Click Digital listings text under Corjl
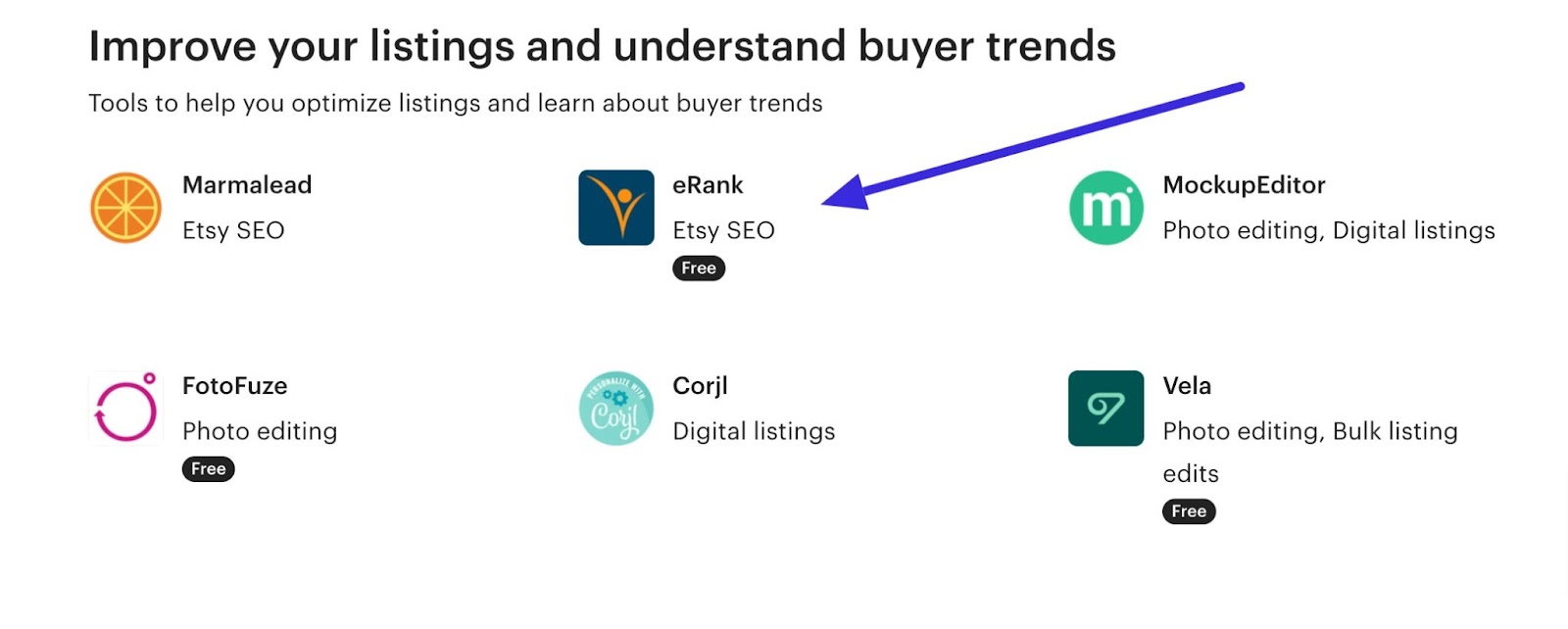 754,432
